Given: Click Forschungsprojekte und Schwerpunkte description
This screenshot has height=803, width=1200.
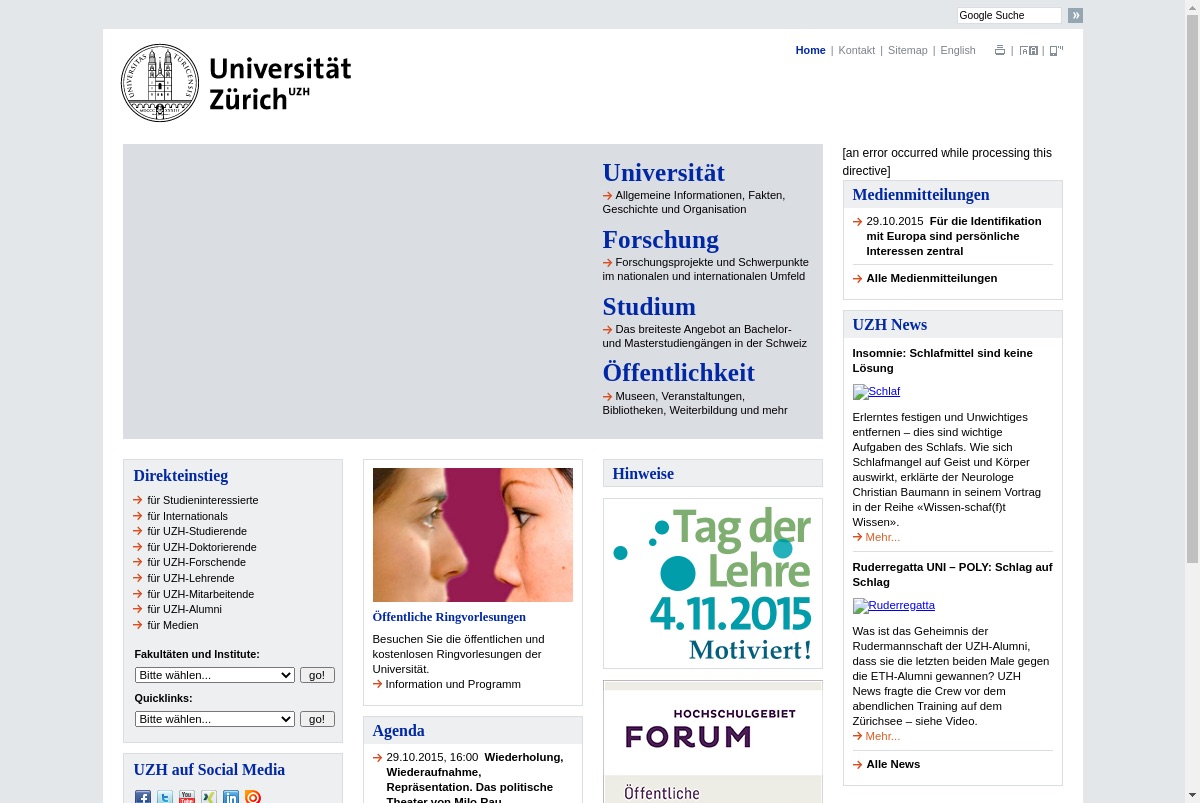Looking at the screenshot, I should point(706,269).
